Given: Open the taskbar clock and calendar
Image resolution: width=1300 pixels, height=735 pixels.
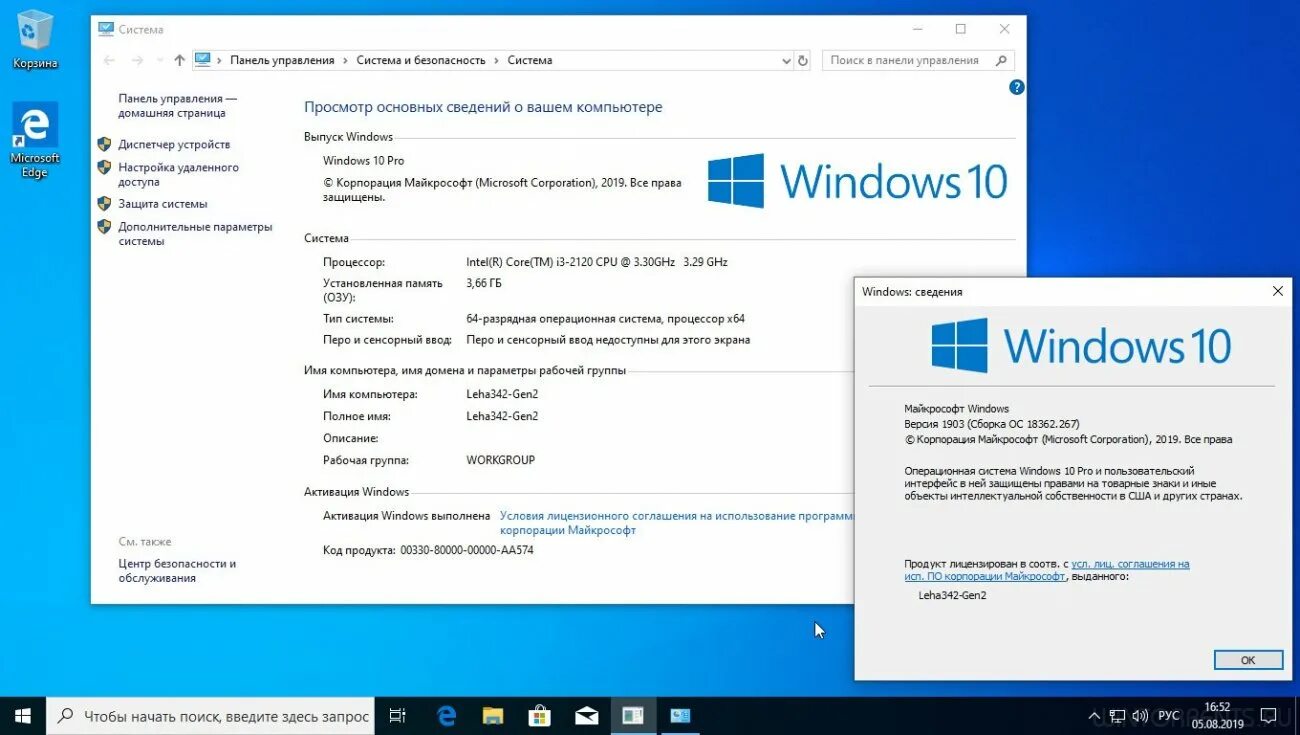Looking at the screenshot, I should click(x=1218, y=716).
